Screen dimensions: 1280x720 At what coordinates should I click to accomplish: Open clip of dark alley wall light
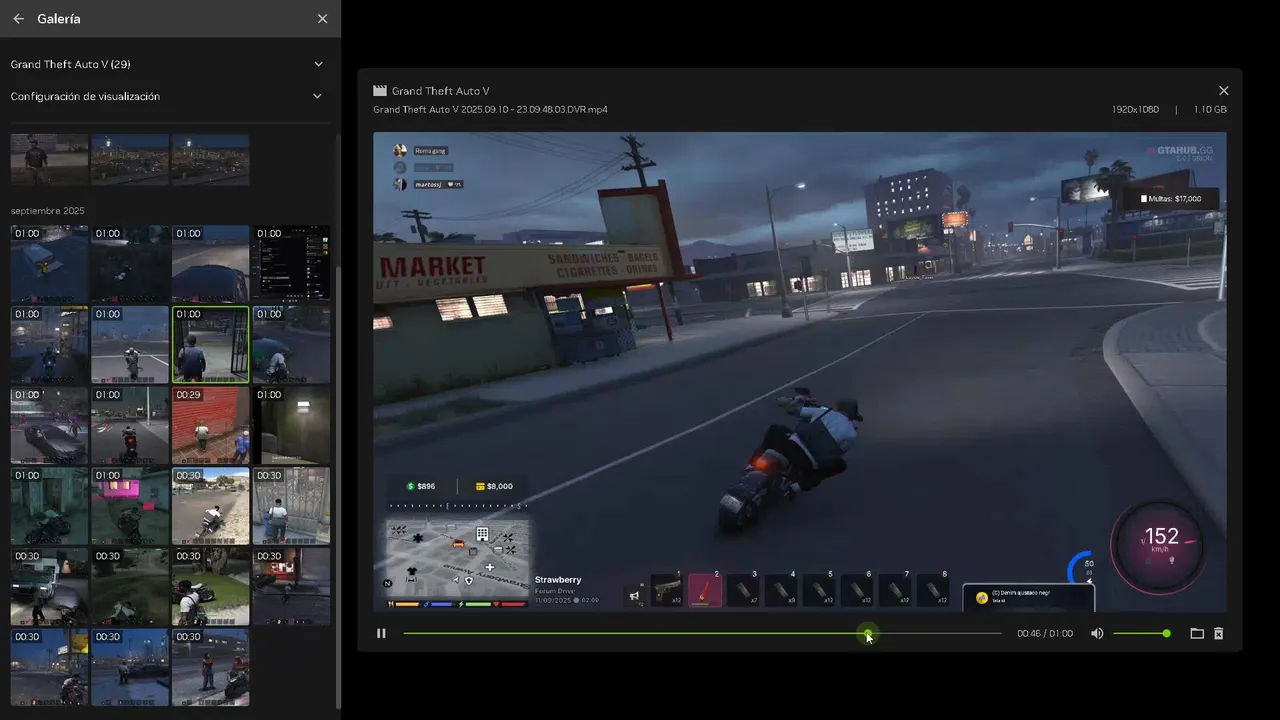coord(291,425)
